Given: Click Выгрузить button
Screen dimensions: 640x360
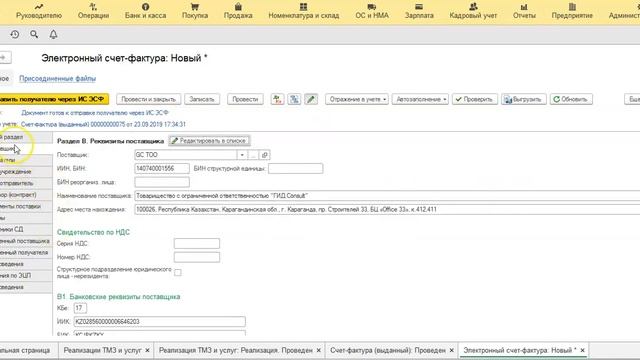Looking at the screenshot, I should pyautogui.click(x=523, y=99).
